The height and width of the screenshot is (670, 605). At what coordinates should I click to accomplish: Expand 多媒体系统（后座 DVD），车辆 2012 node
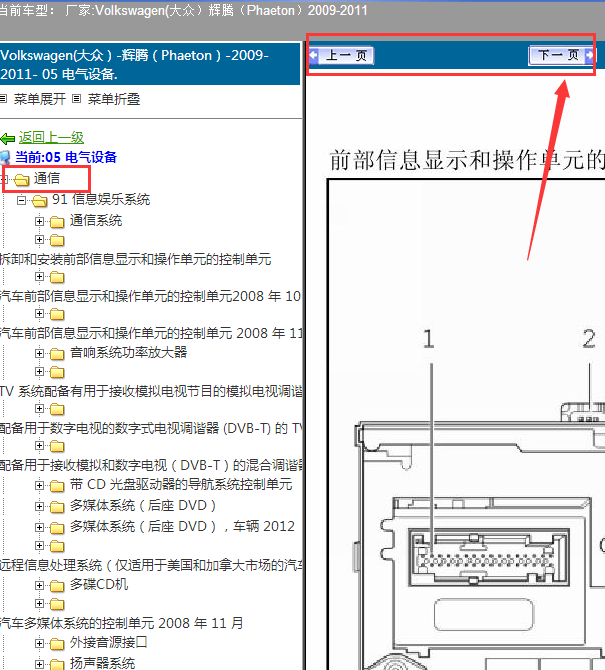[x=39, y=527]
